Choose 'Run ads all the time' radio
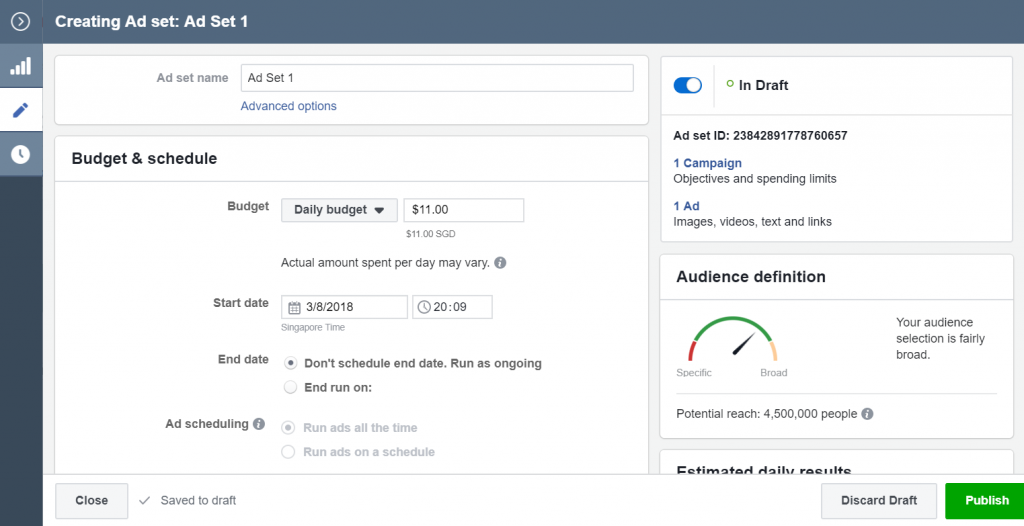The height and width of the screenshot is (526, 1024). (x=288, y=428)
